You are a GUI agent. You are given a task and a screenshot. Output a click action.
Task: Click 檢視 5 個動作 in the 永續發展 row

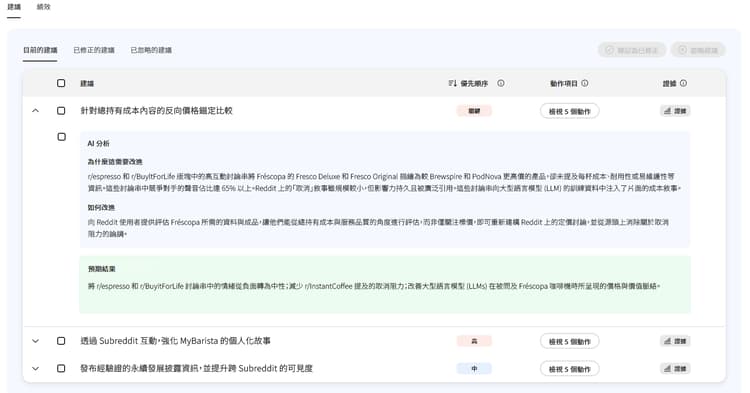570,369
